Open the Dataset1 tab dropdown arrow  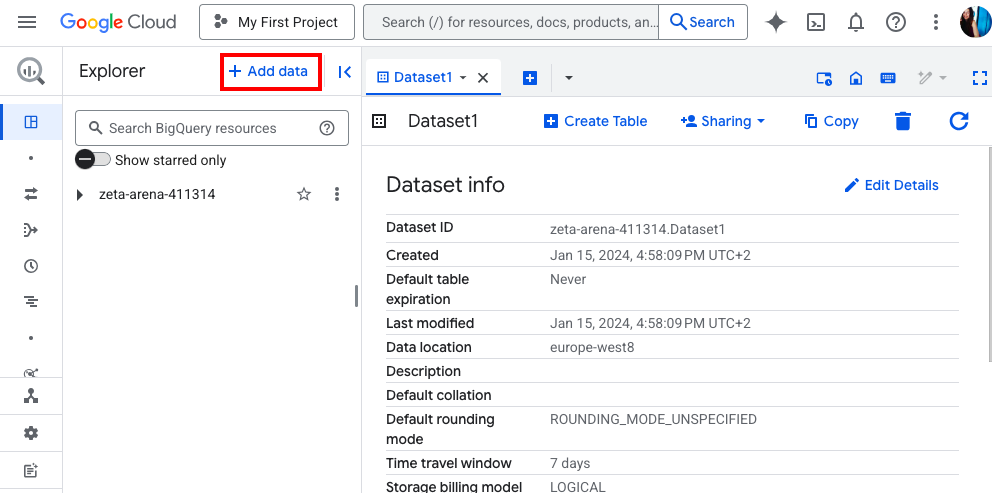pos(463,77)
